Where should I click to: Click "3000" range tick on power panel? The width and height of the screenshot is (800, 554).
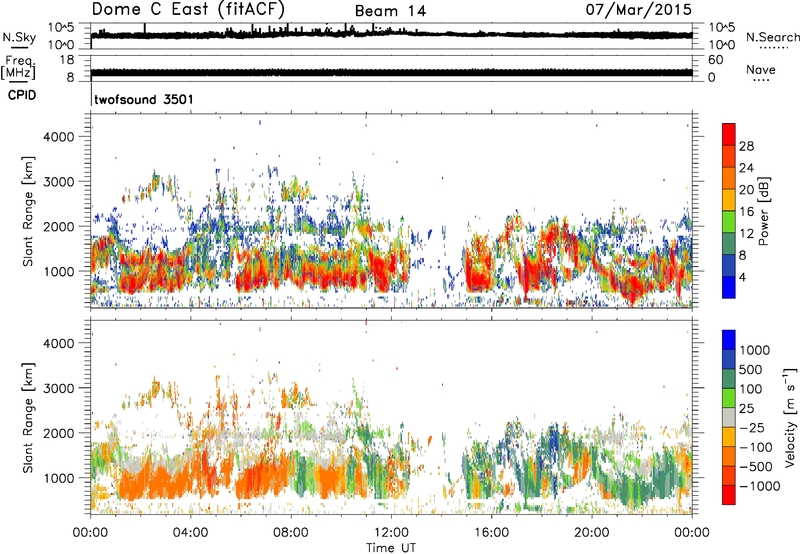[58, 182]
